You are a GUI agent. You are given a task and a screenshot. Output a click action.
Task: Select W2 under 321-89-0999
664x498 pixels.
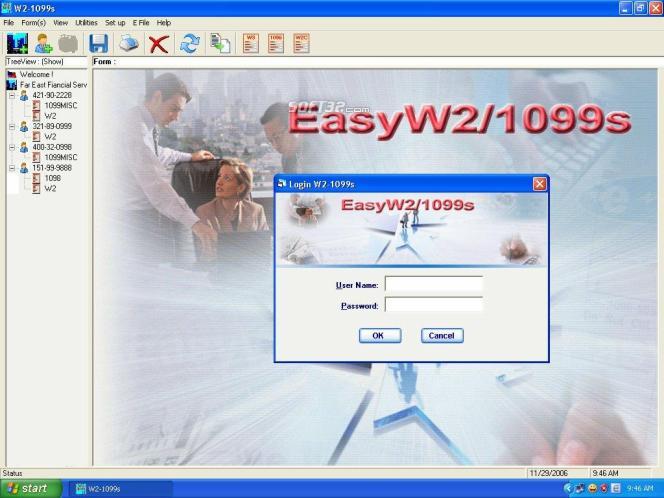(x=50, y=137)
